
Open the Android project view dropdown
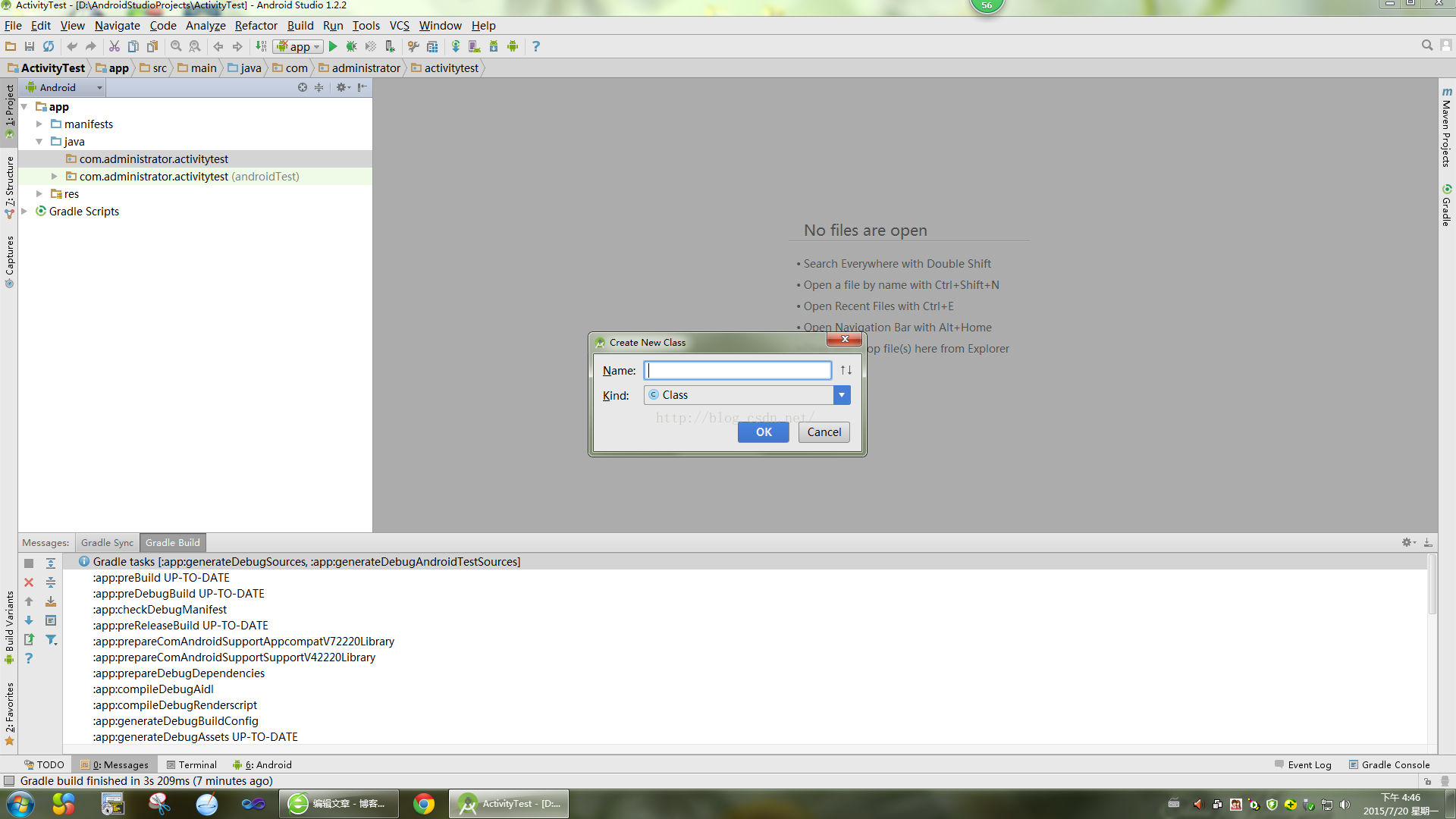tap(64, 87)
